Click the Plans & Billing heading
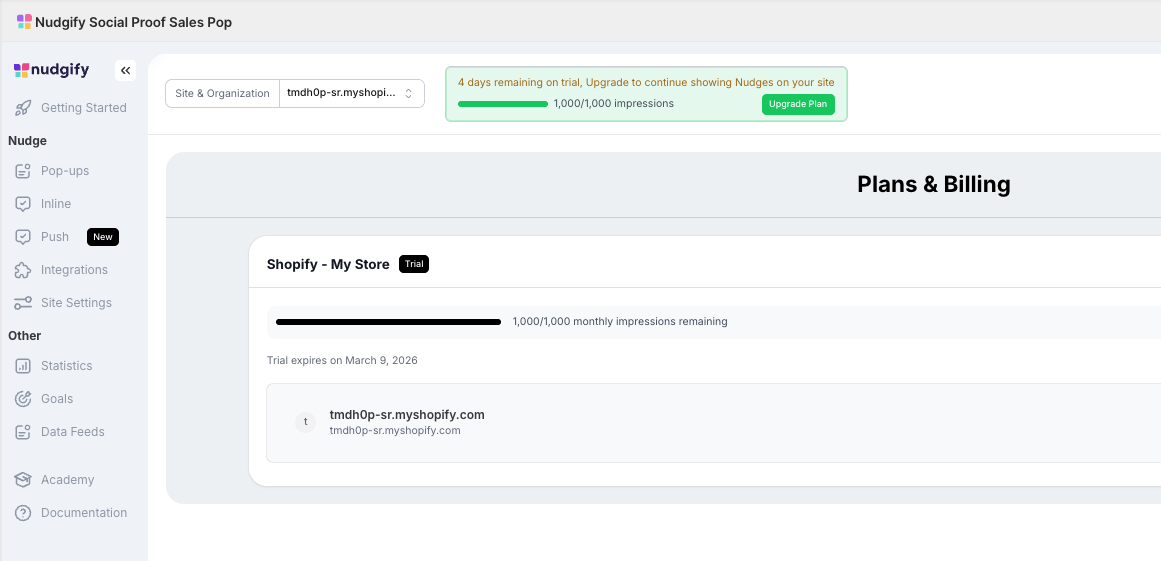This screenshot has height=561, width=1161. 934,184
